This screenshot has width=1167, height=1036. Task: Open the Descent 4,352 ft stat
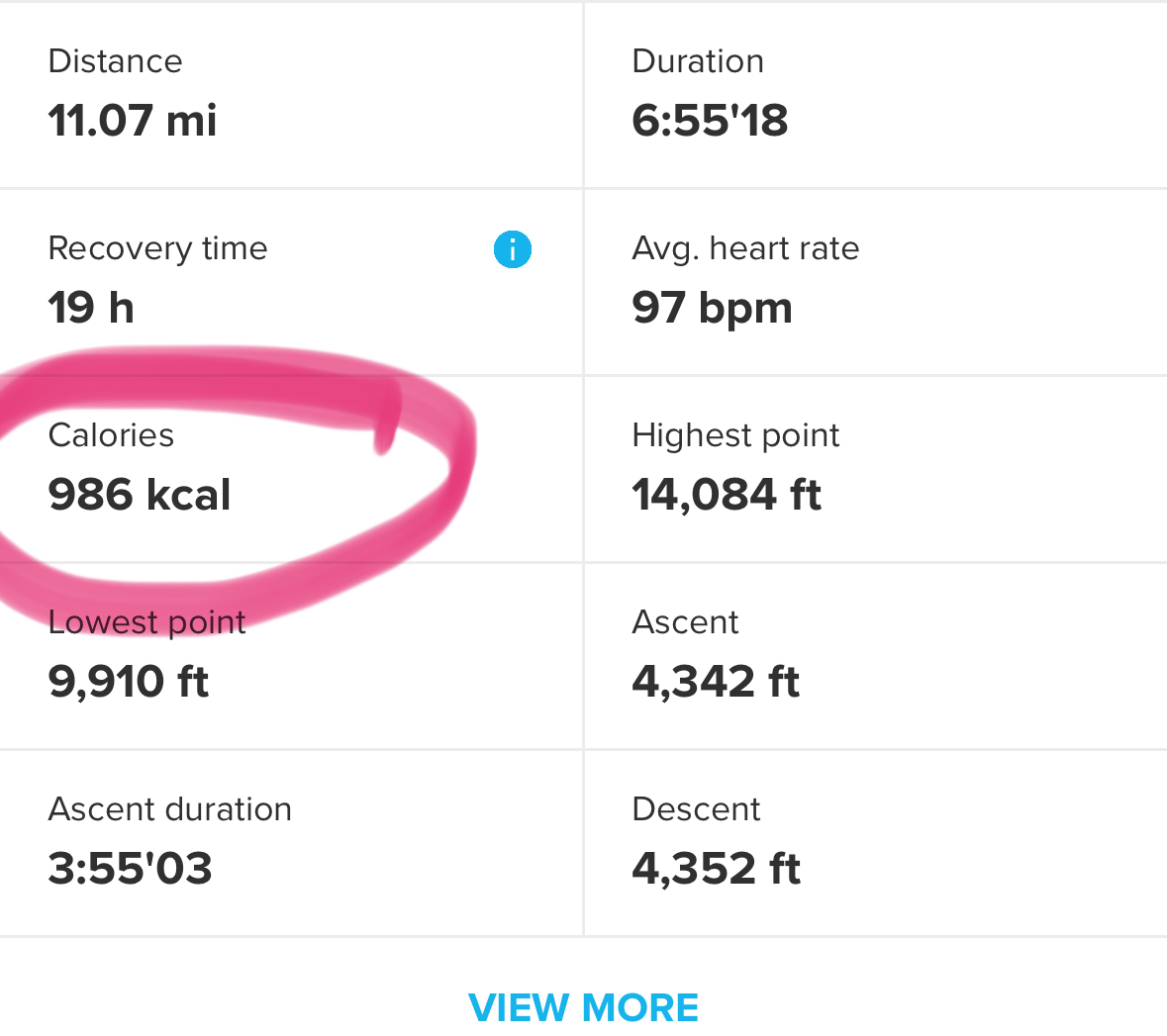(x=876, y=842)
